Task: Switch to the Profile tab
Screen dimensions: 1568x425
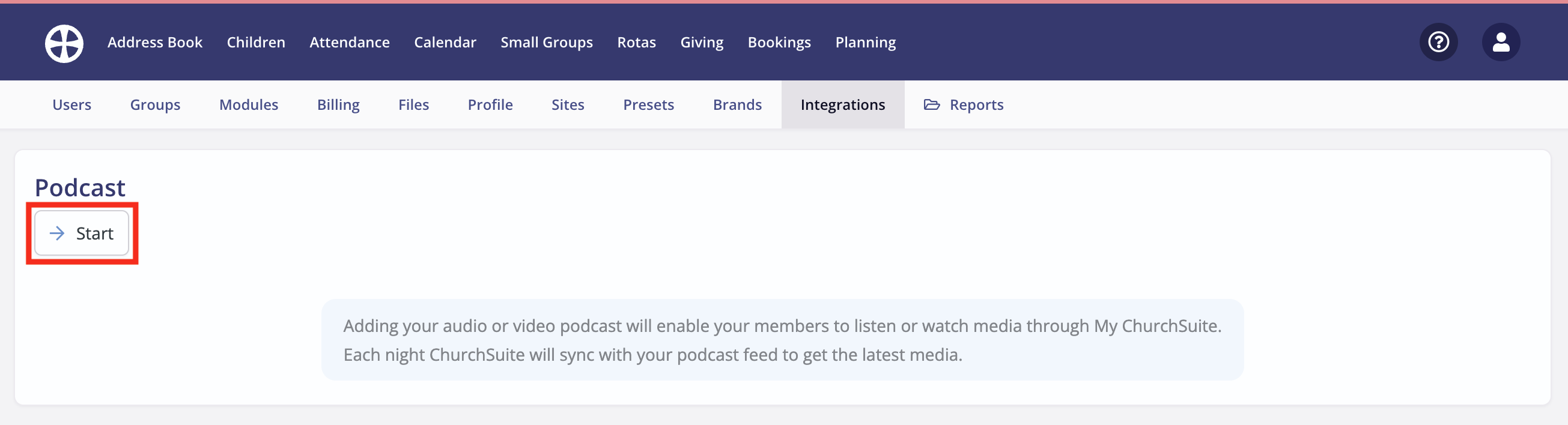Action: [x=490, y=104]
